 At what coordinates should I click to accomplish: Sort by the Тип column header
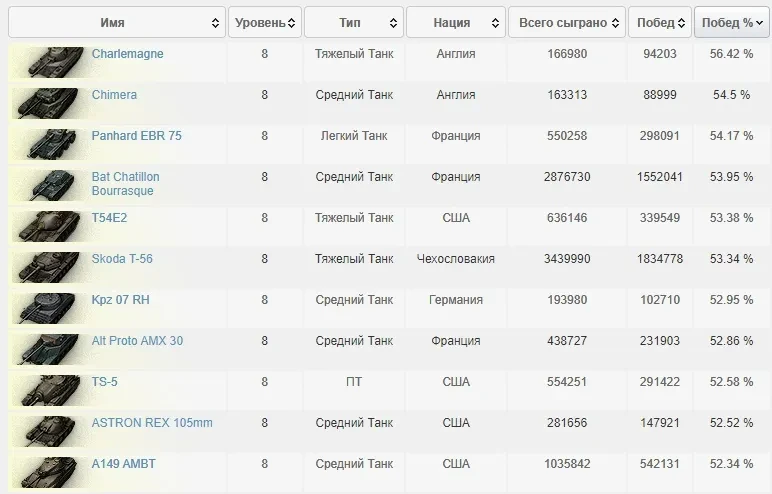click(354, 22)
